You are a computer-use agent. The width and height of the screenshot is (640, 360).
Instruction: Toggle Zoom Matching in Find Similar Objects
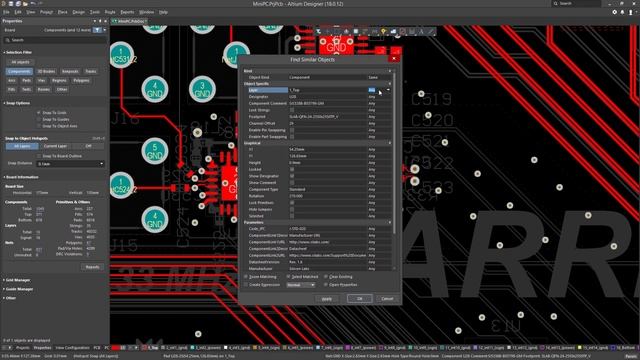point(246,277)
